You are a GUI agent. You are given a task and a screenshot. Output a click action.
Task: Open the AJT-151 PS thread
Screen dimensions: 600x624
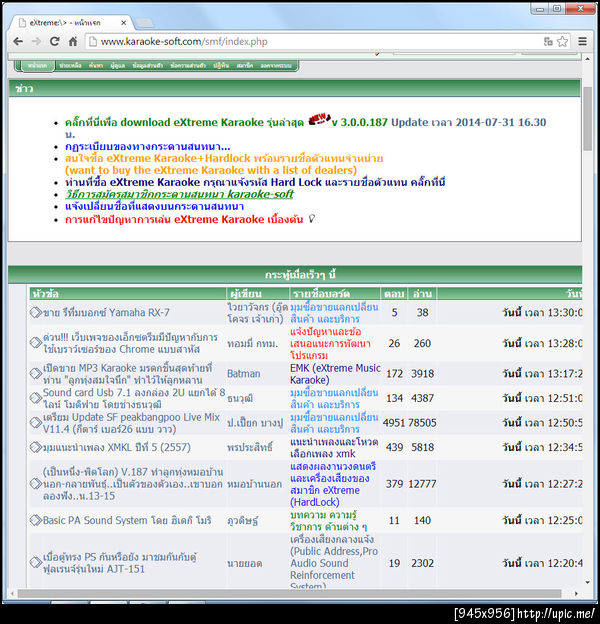coord(120,562)
